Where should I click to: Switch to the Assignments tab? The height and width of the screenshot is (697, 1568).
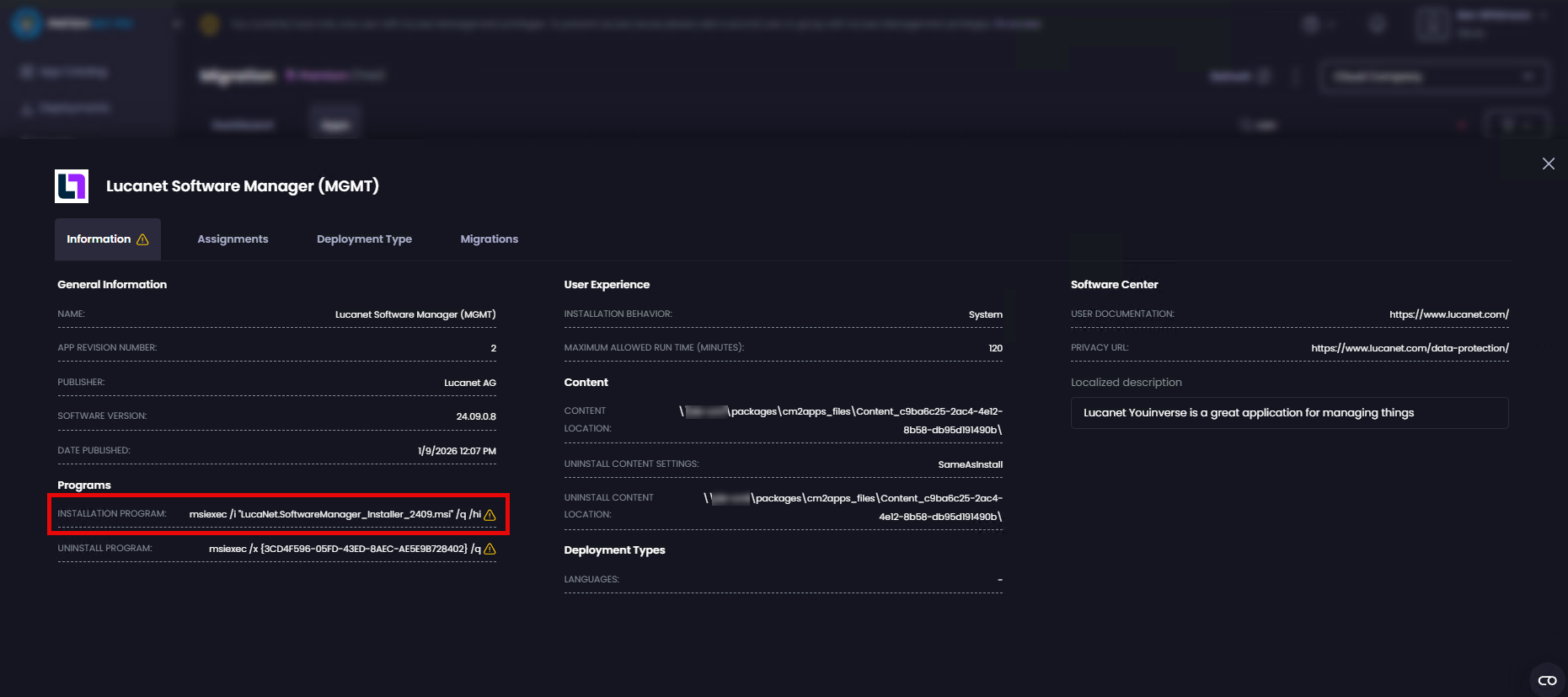(233, 239)
